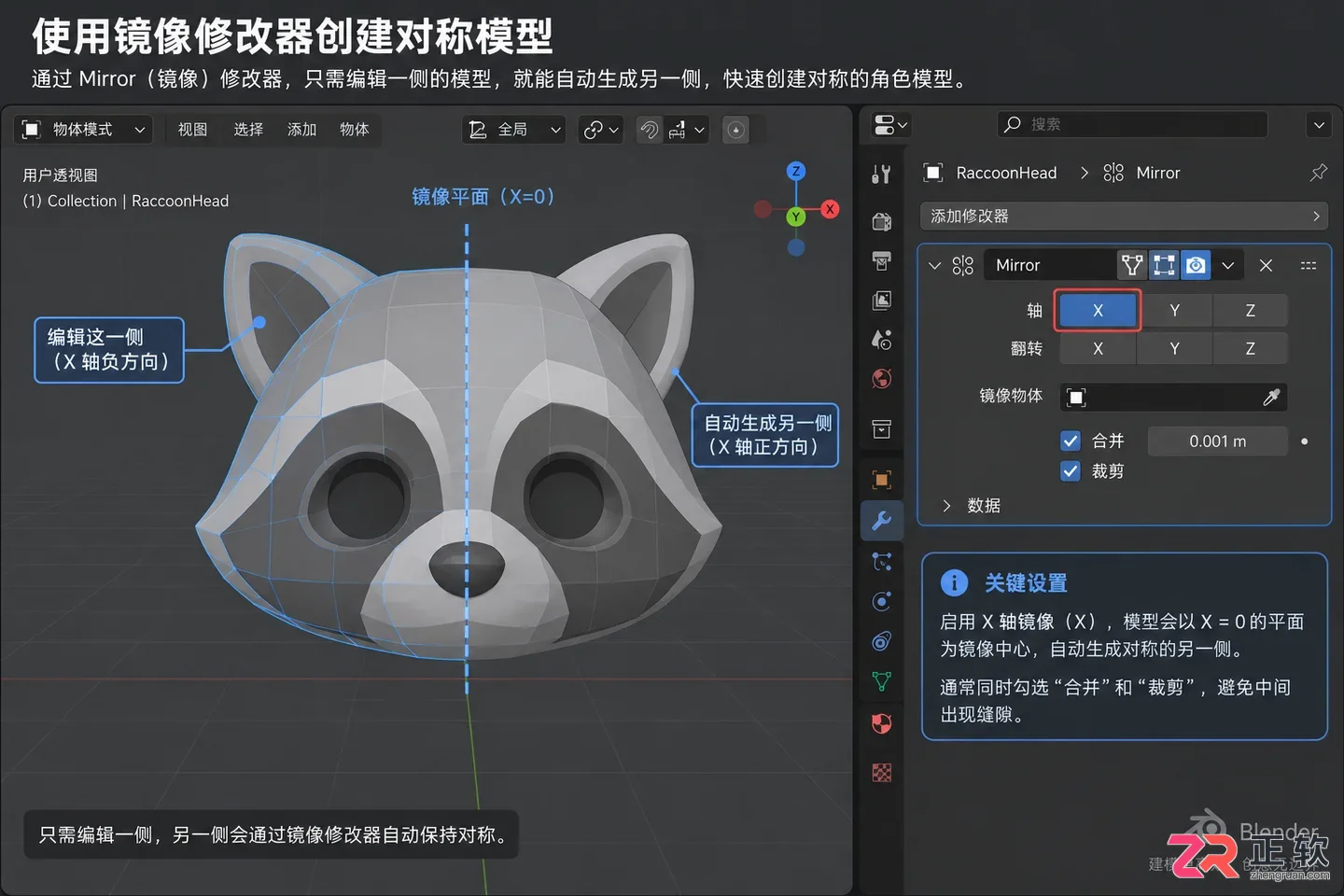Remove the Mirror modifier with X button
This screenshot has height=896, width=1344.
(1266, 265)
